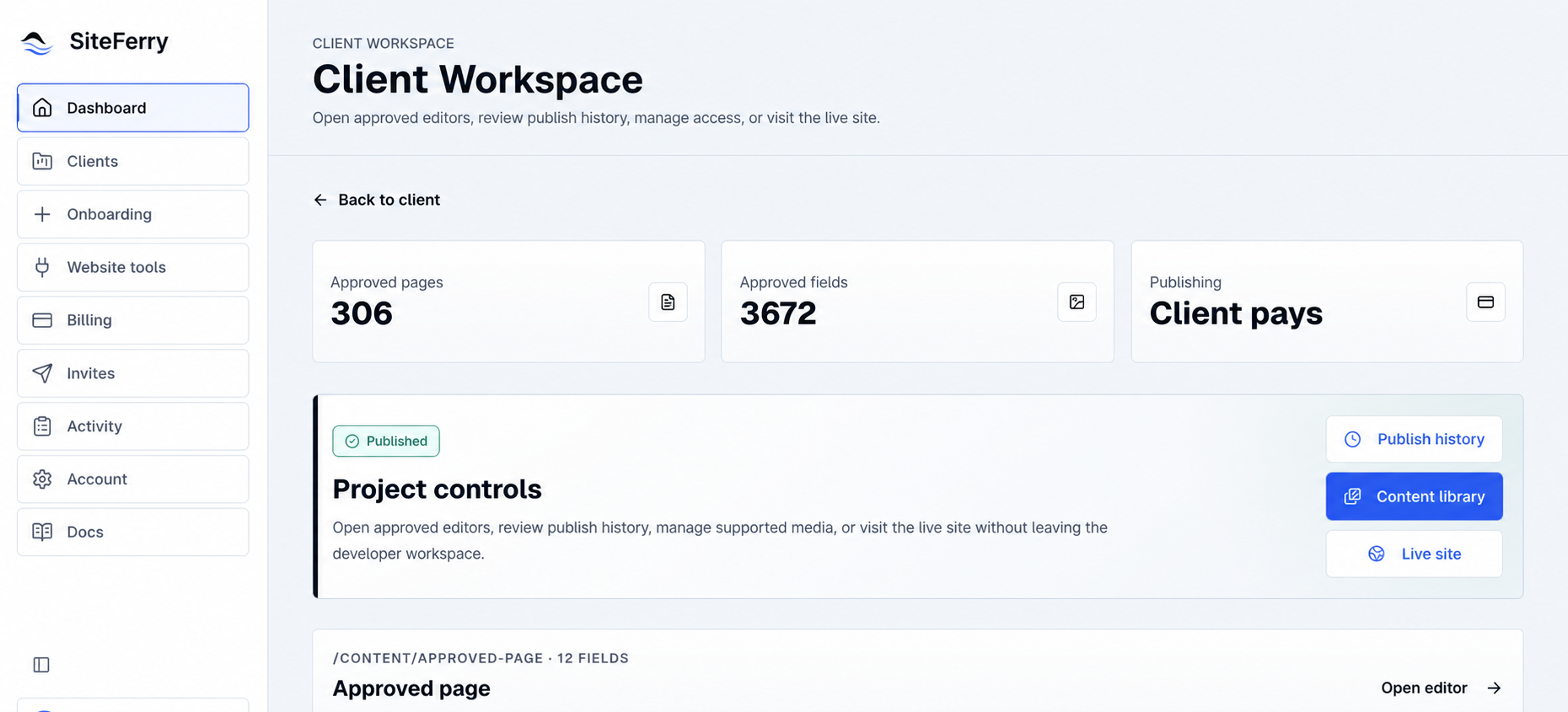Click the plus icon beside Onboarding
Image resolution: width=1568 pixels, height=712 pixels.
point(42,214)
